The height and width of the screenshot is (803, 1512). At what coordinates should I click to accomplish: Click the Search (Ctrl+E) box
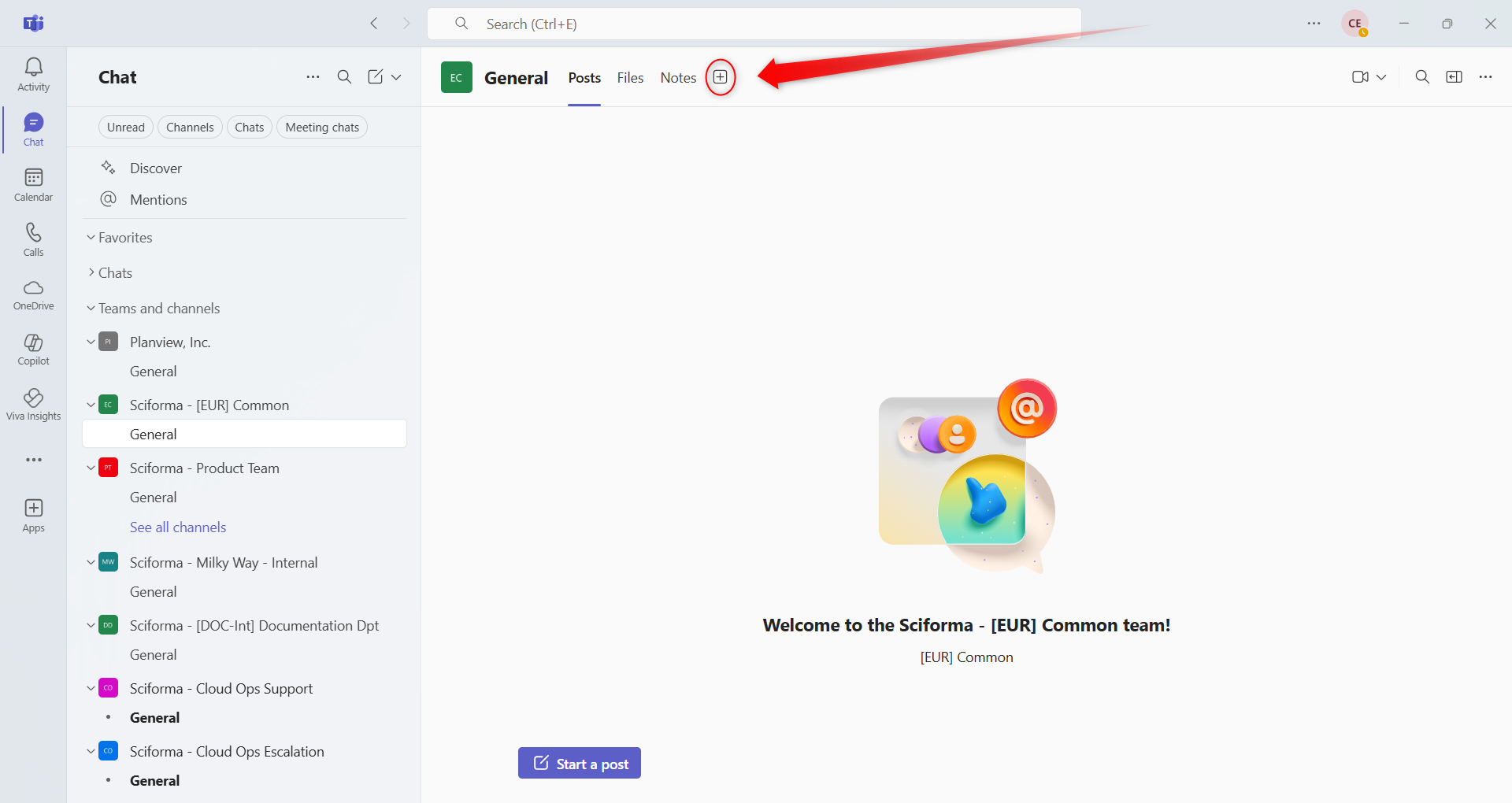[754, 24]
